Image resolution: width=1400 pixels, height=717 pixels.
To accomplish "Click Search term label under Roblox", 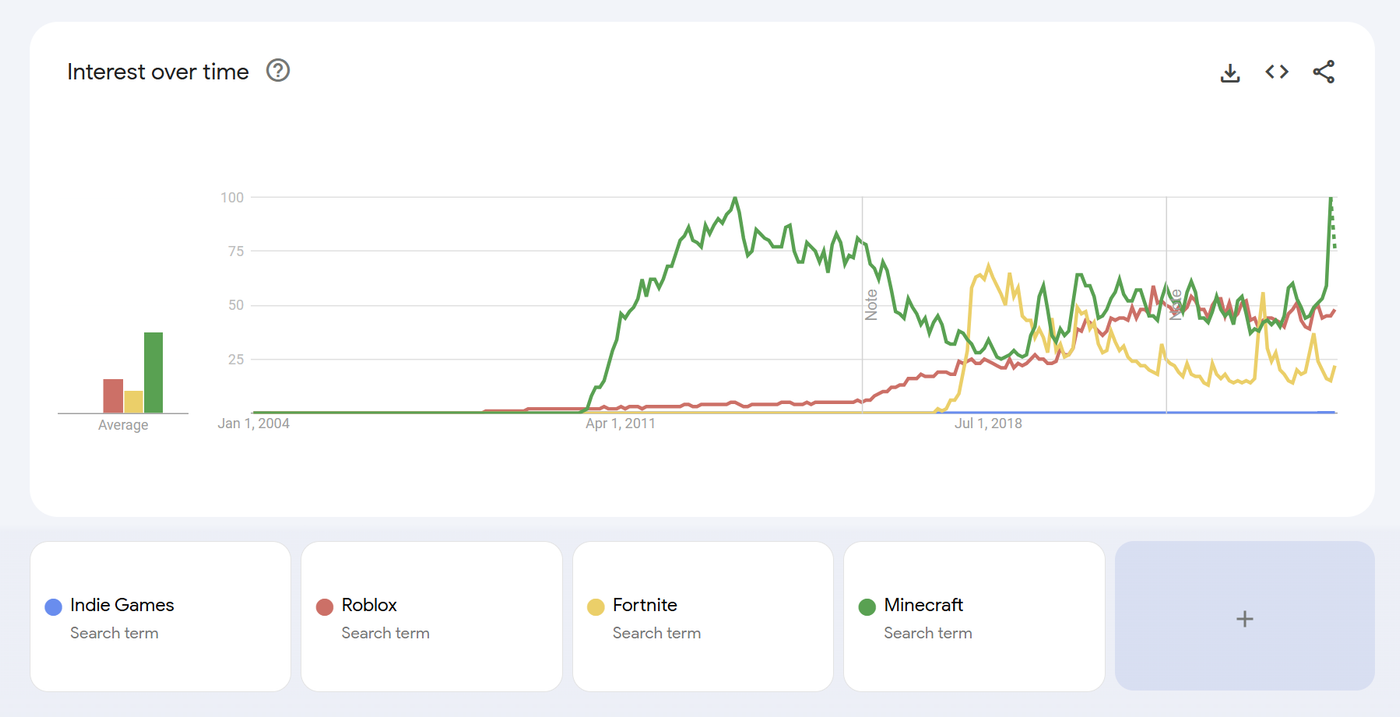I will (385, 633).
